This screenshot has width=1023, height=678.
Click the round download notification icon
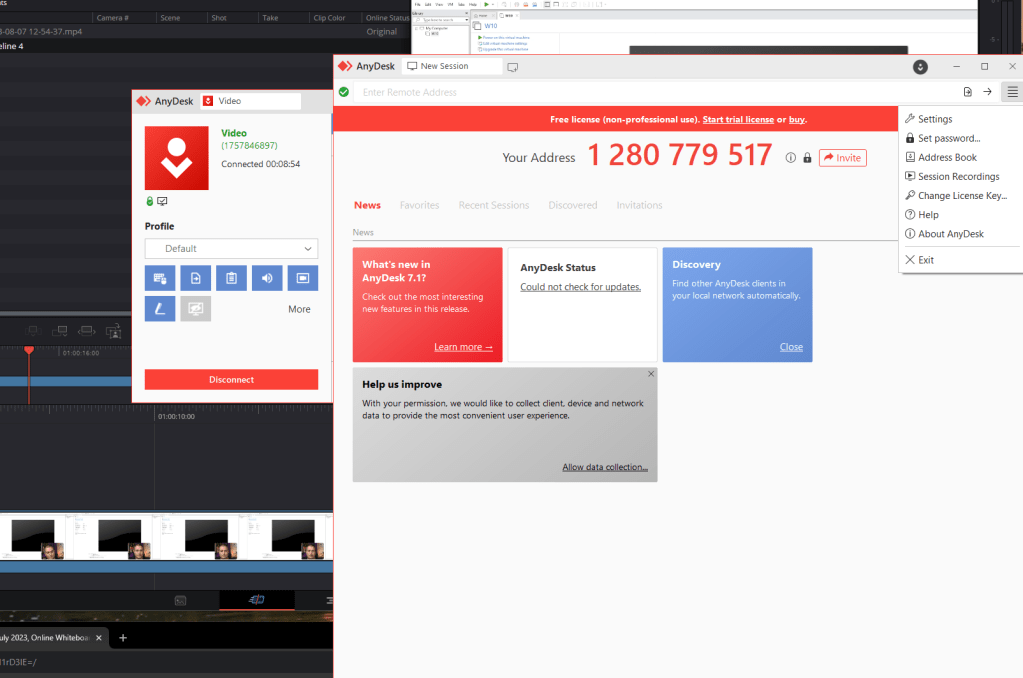920,67
